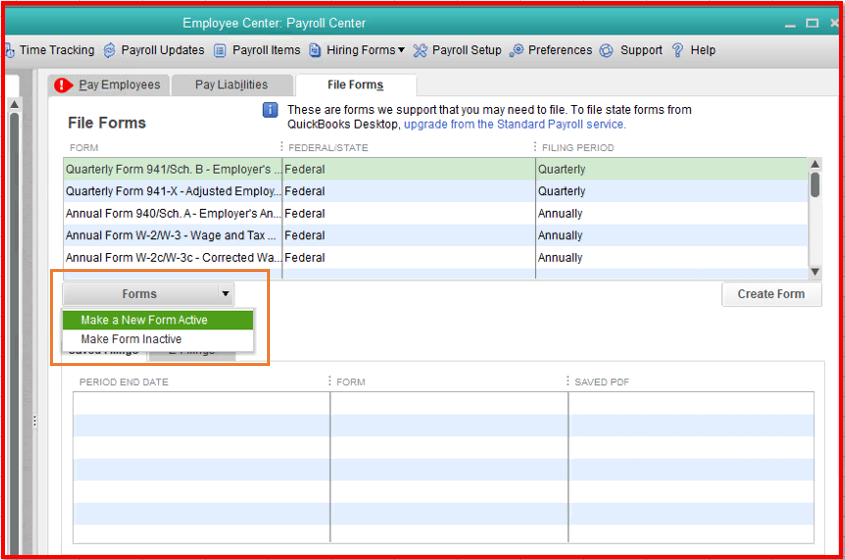Screen dimensions: 845x560
Task: Open Support
Action: click(x=641, y=50)
